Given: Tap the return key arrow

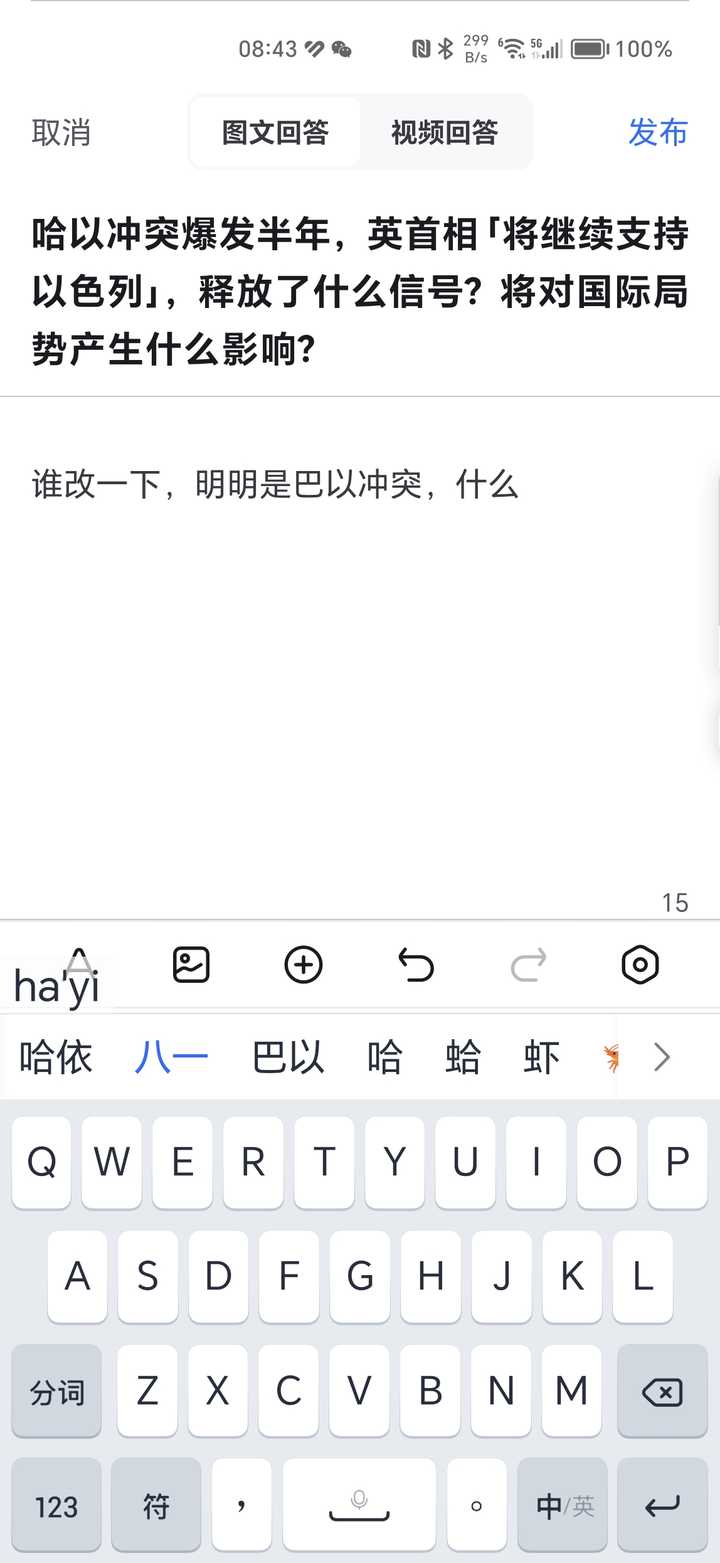Looking at the screenshot, I should click(x=662, y=1505).
